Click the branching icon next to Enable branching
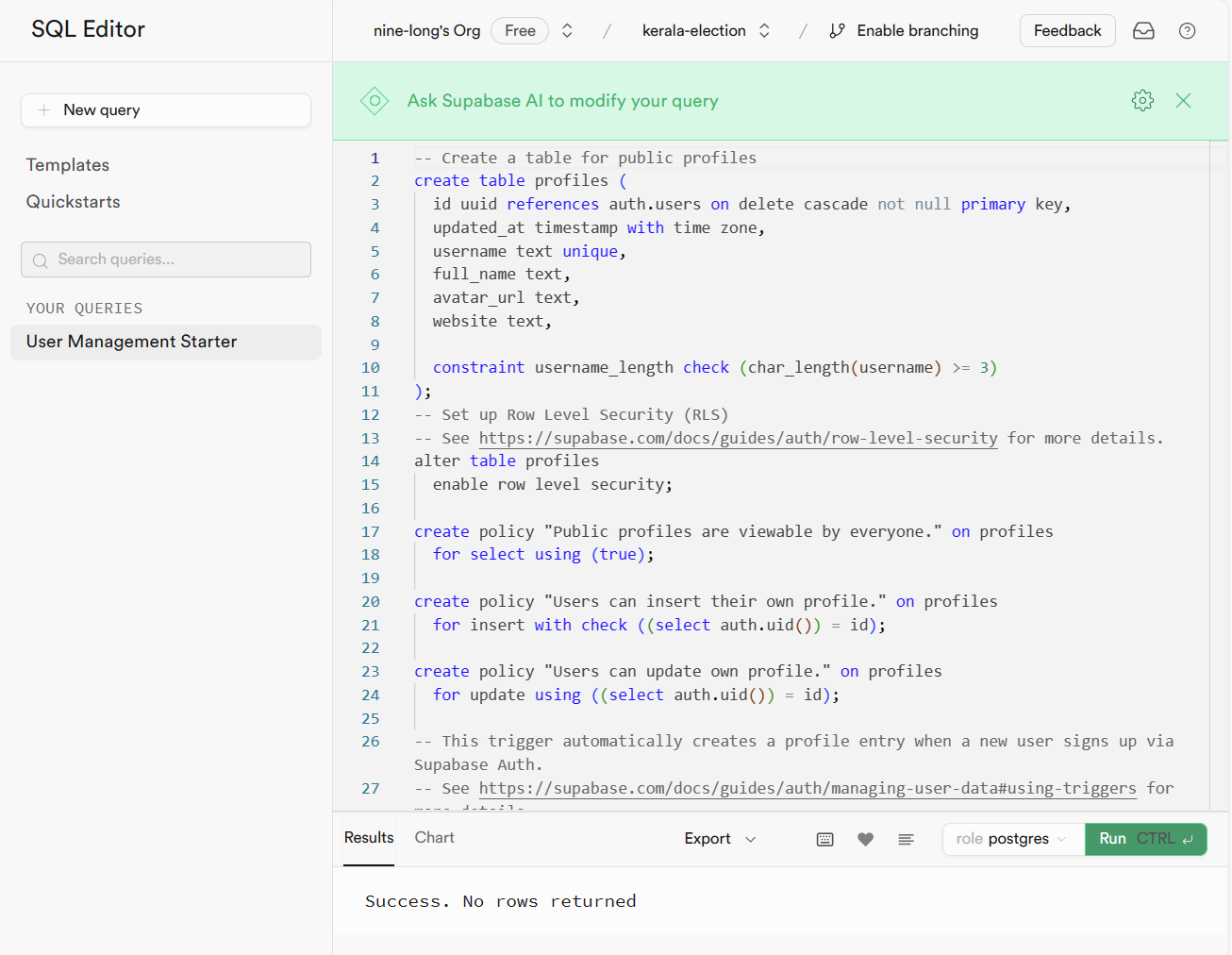Viewport: 1232px width, 955px height. [x=837, y=31]
